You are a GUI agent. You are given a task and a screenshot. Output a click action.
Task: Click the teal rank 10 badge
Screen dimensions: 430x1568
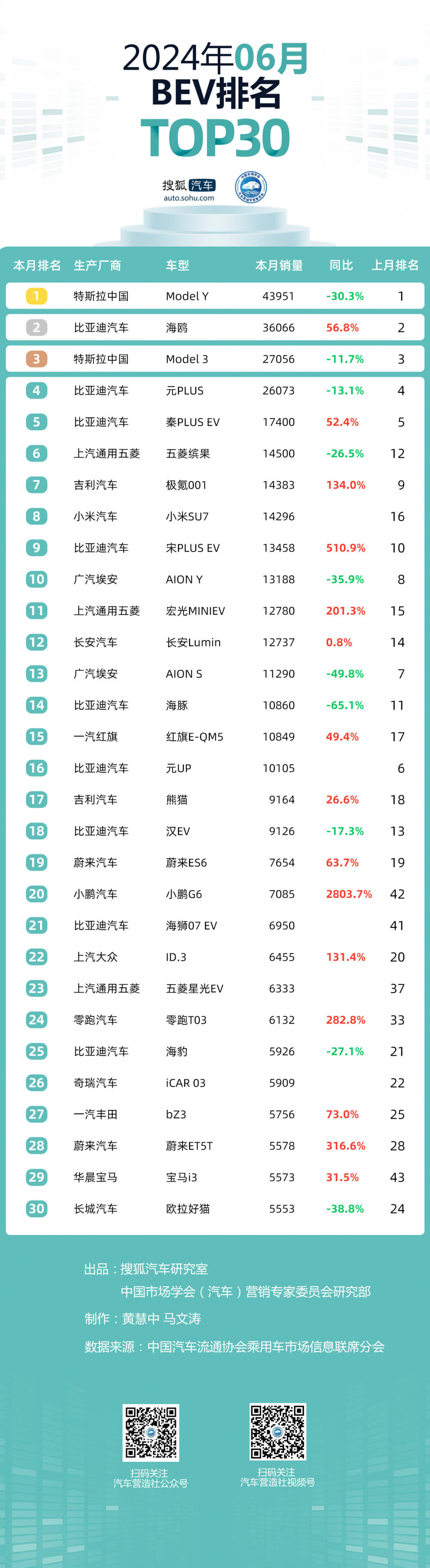tap(37, 579)
